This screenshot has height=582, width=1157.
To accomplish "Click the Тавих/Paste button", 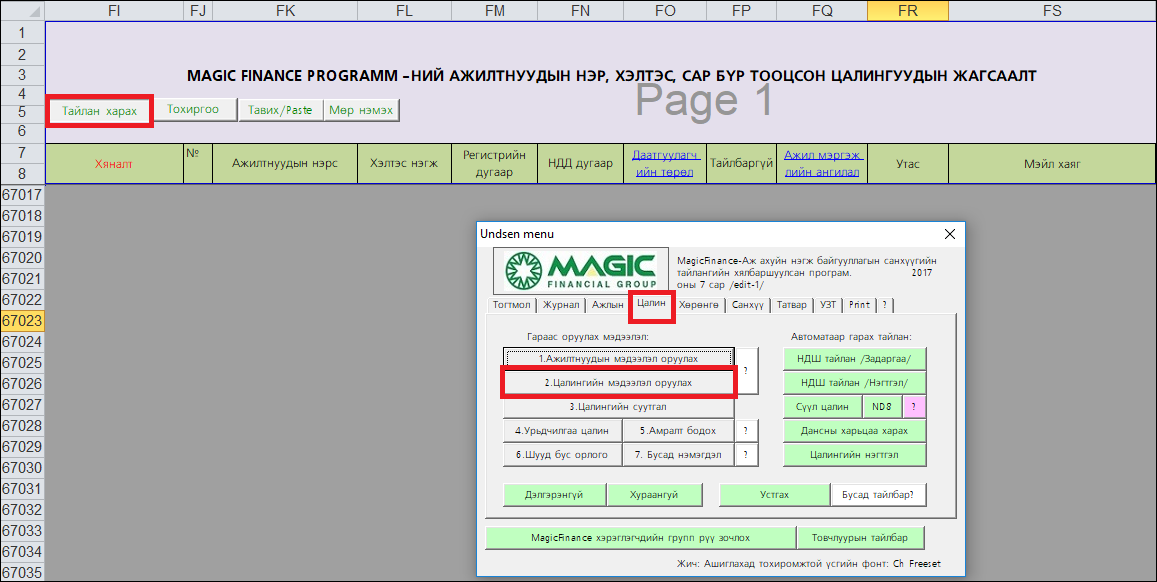I will 279,109.
